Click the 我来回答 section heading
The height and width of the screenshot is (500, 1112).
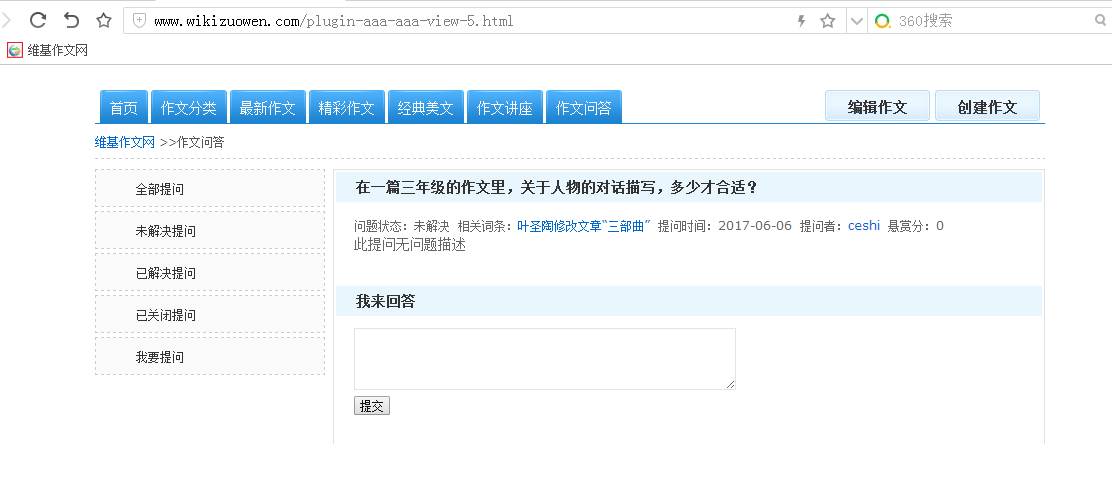(x=386, y=301)
